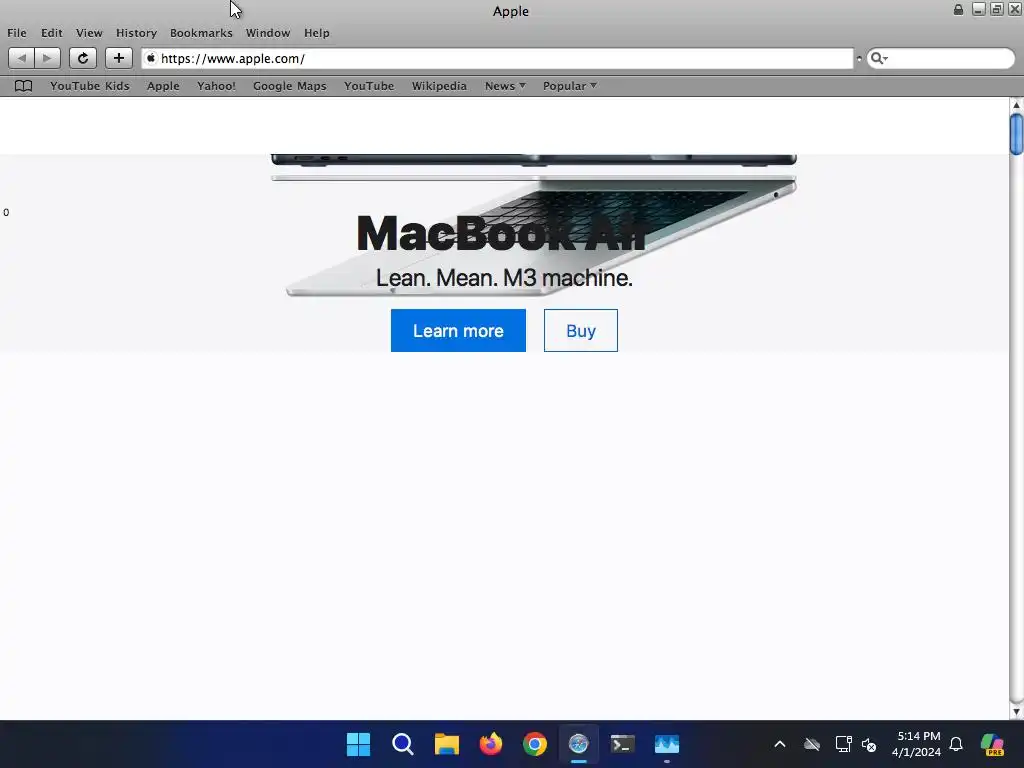Image resolution: width=1024 pixels, height=768 pixels.
Task: Focus the address bar URL field
Action: (x=497, y=58)
